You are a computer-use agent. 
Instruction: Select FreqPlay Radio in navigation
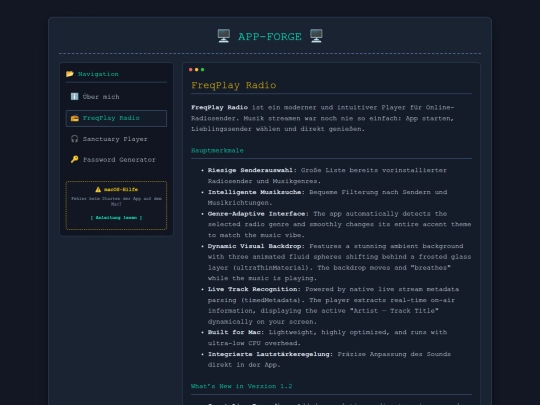coord(116,118)
